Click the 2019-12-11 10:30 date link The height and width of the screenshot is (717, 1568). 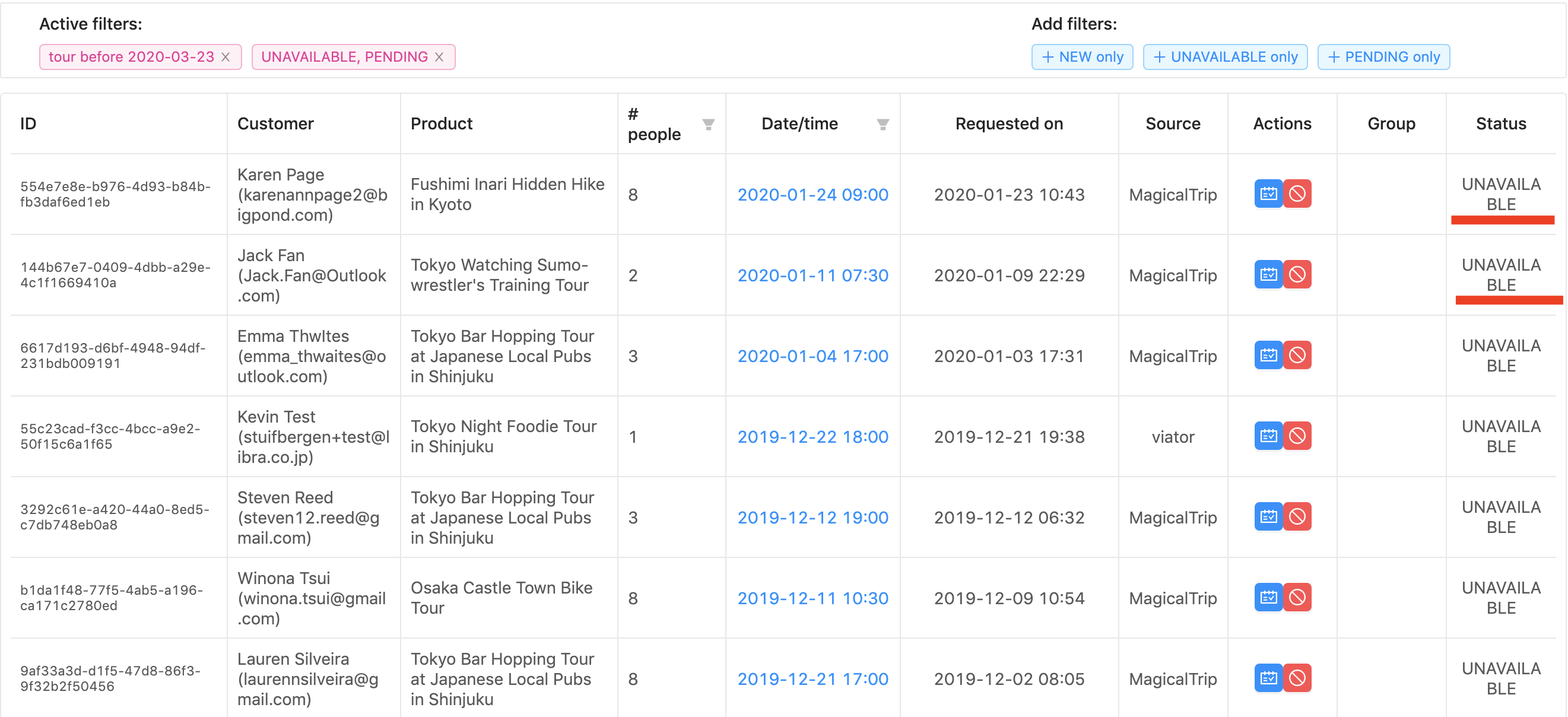[x=812, y=598]
